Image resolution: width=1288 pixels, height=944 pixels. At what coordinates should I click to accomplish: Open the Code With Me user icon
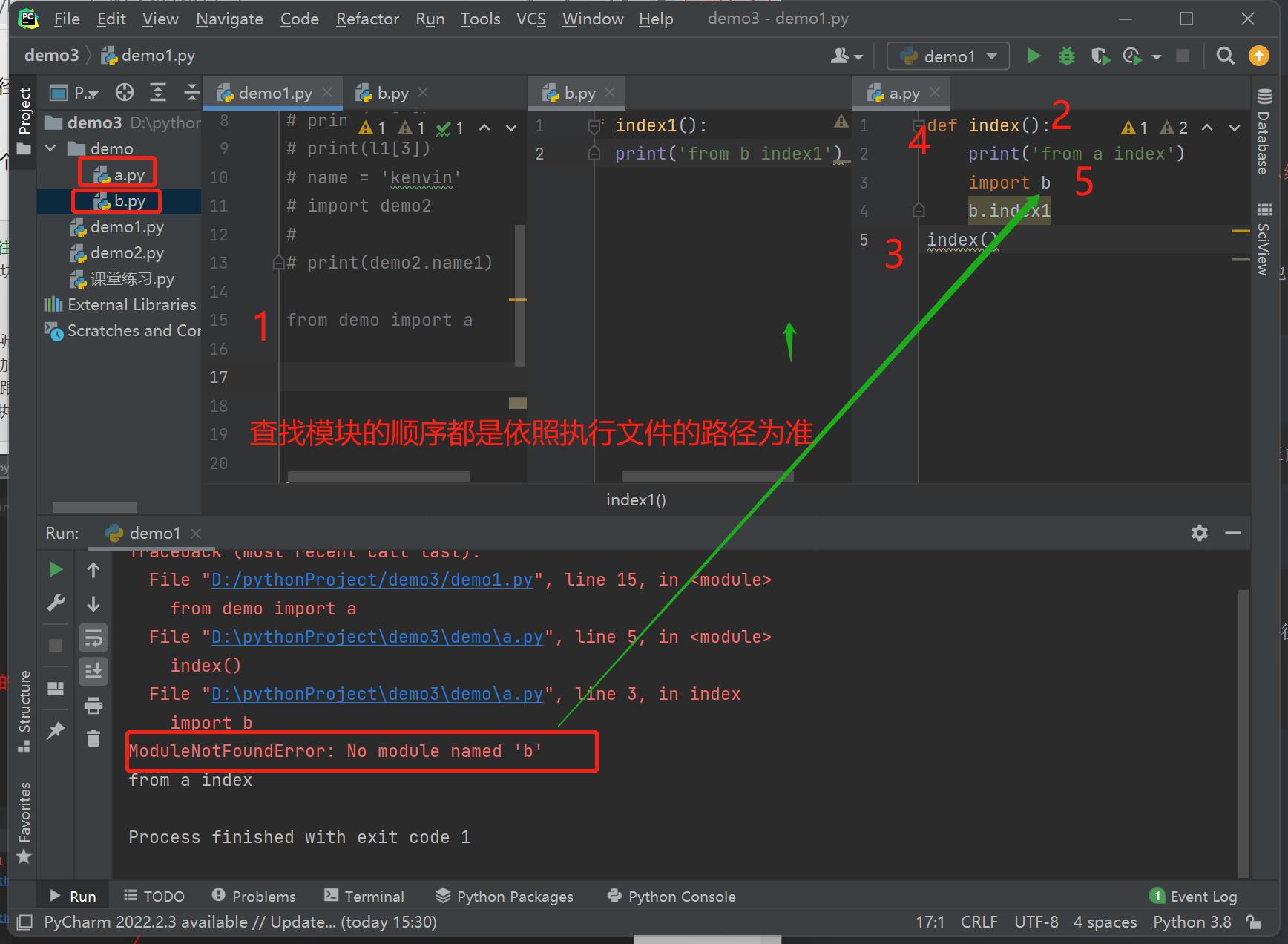pos(846,56)
